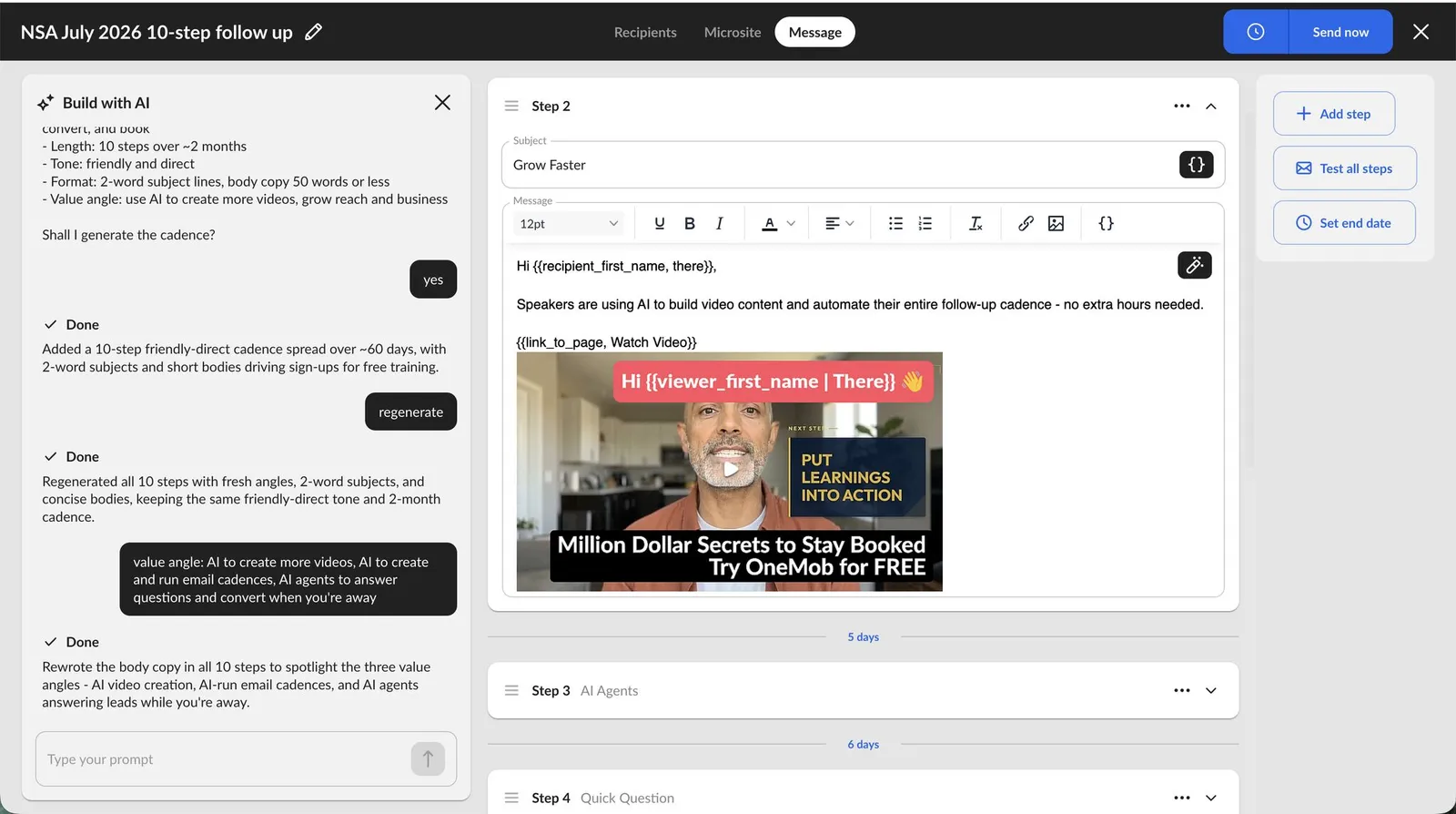Play the video thumbnail in message
Screen dimensions: 1456x814
[730, 471]
